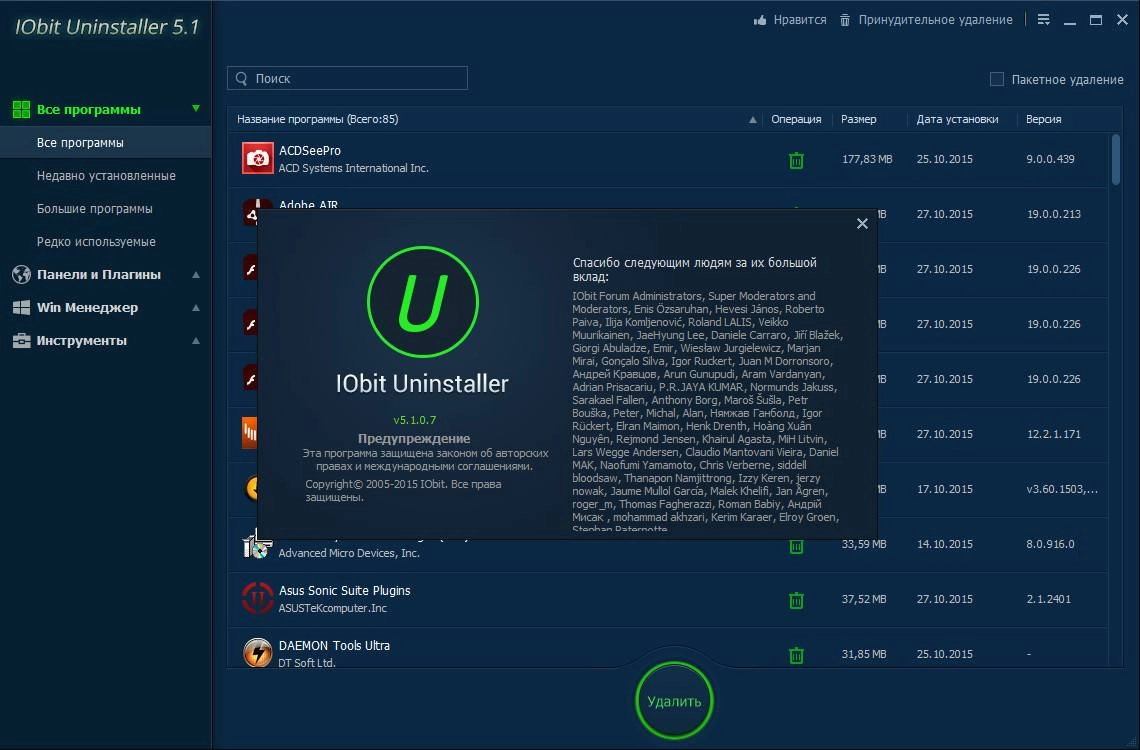The width and height of the screenshot is (1140, 750).
Task: Click version value 9.0.0.439
Action: click(x=1051, y=159)
